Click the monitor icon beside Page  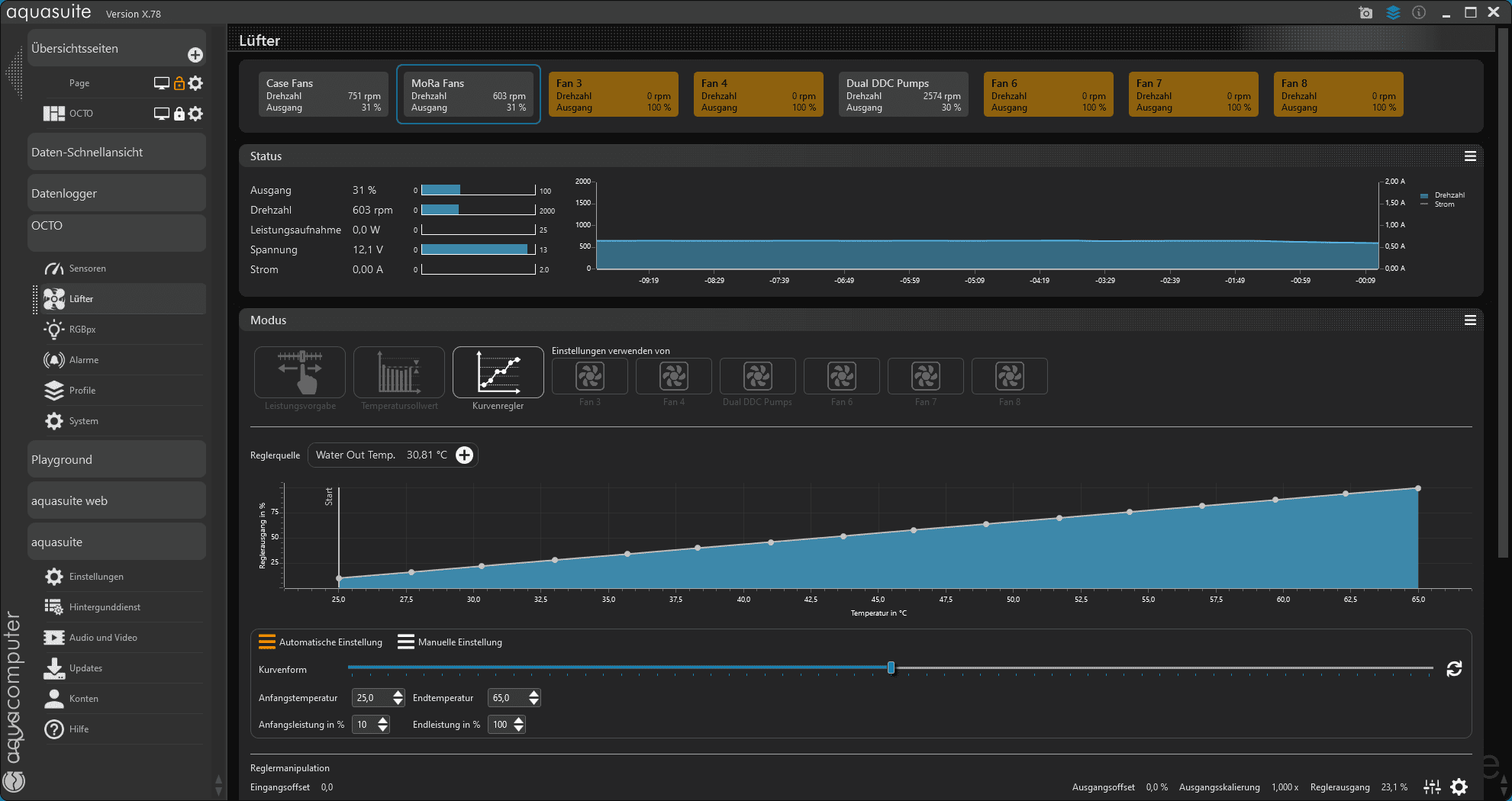162,83
